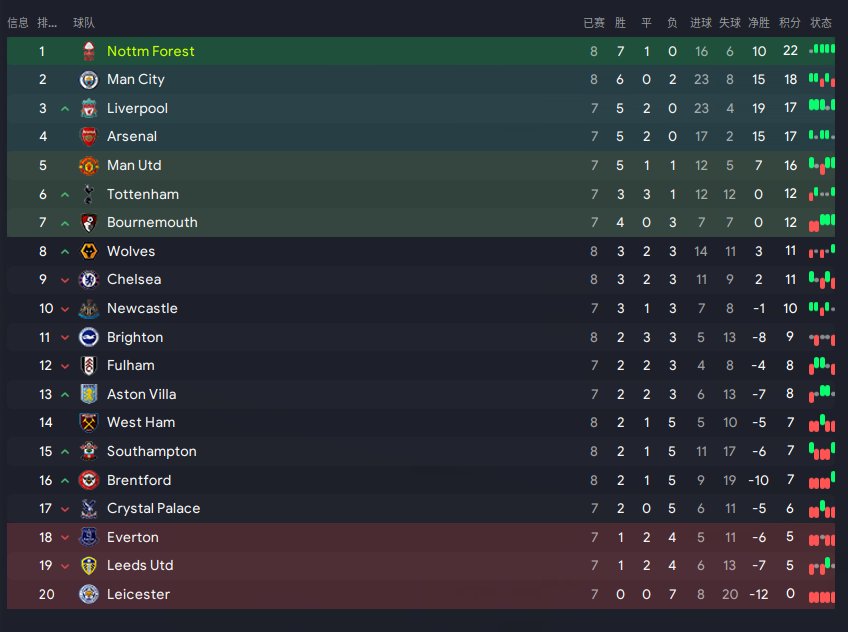
Task: Click Everton's form status bars
Action: 822,538
